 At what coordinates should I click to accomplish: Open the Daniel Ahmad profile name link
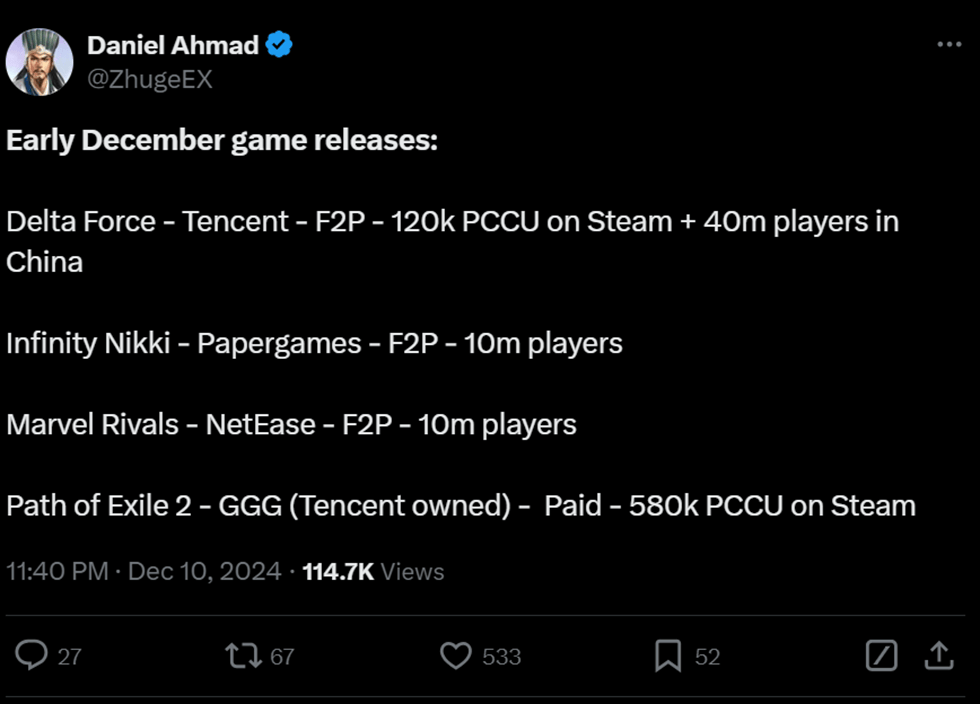click(x=173, y=45)
